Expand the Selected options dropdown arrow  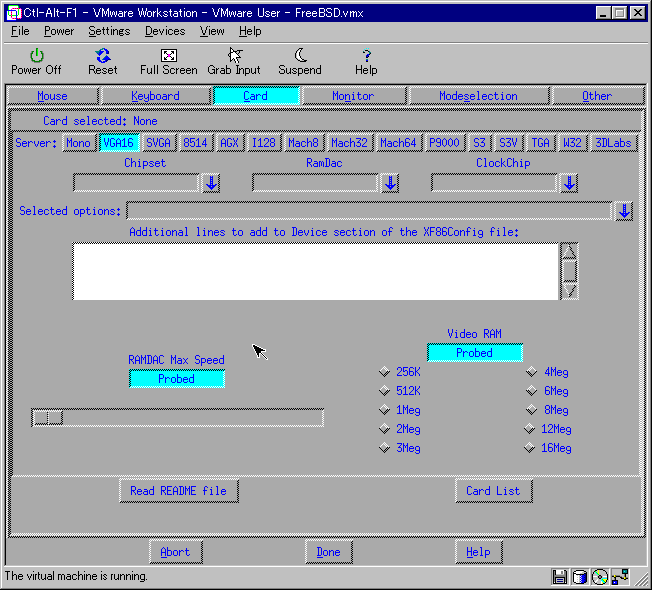point(624,211)
